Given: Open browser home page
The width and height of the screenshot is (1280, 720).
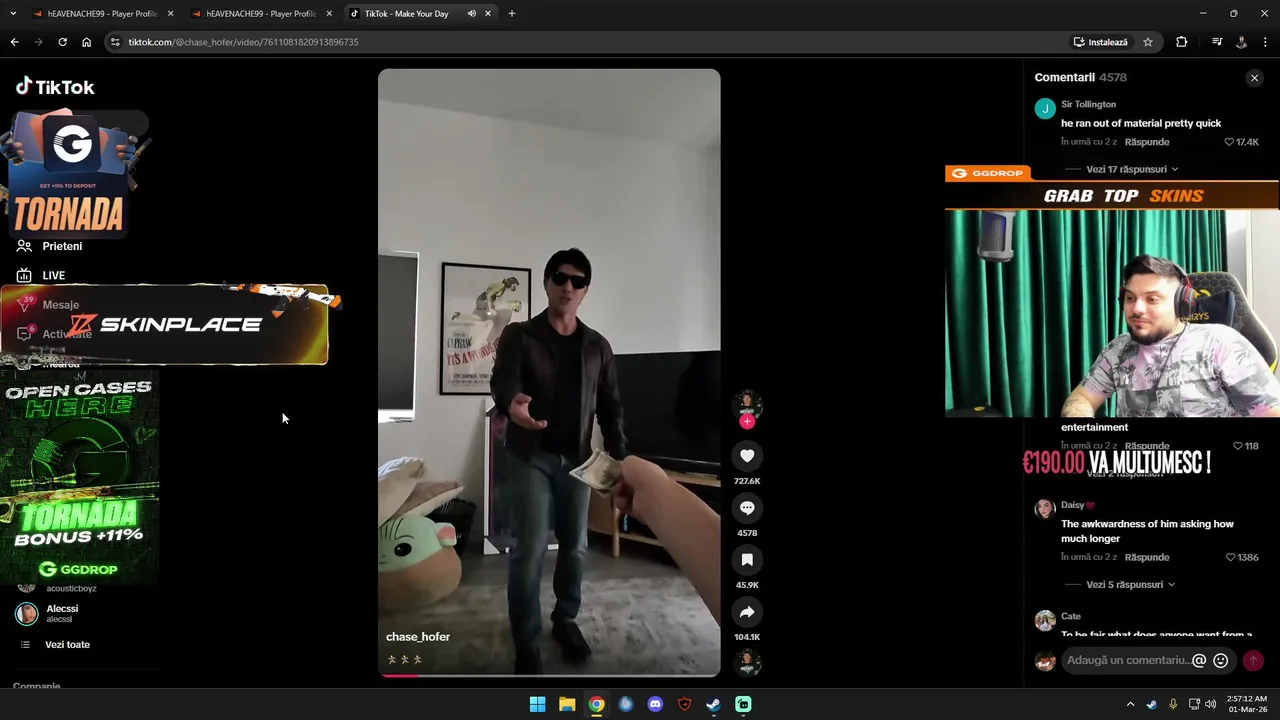Looking at the screenshot, I should pyautogui.click(x=86, y=42).
